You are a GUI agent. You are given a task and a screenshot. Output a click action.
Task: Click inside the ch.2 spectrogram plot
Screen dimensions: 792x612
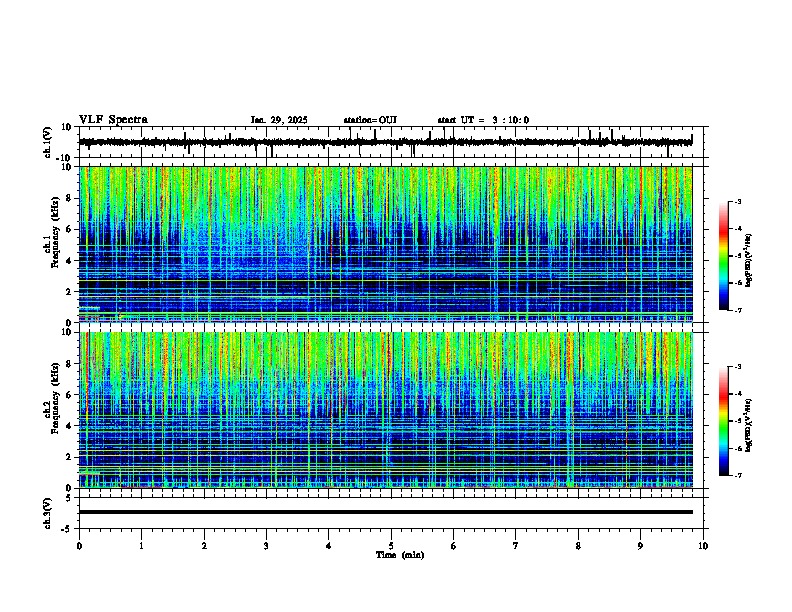[386, 410]
